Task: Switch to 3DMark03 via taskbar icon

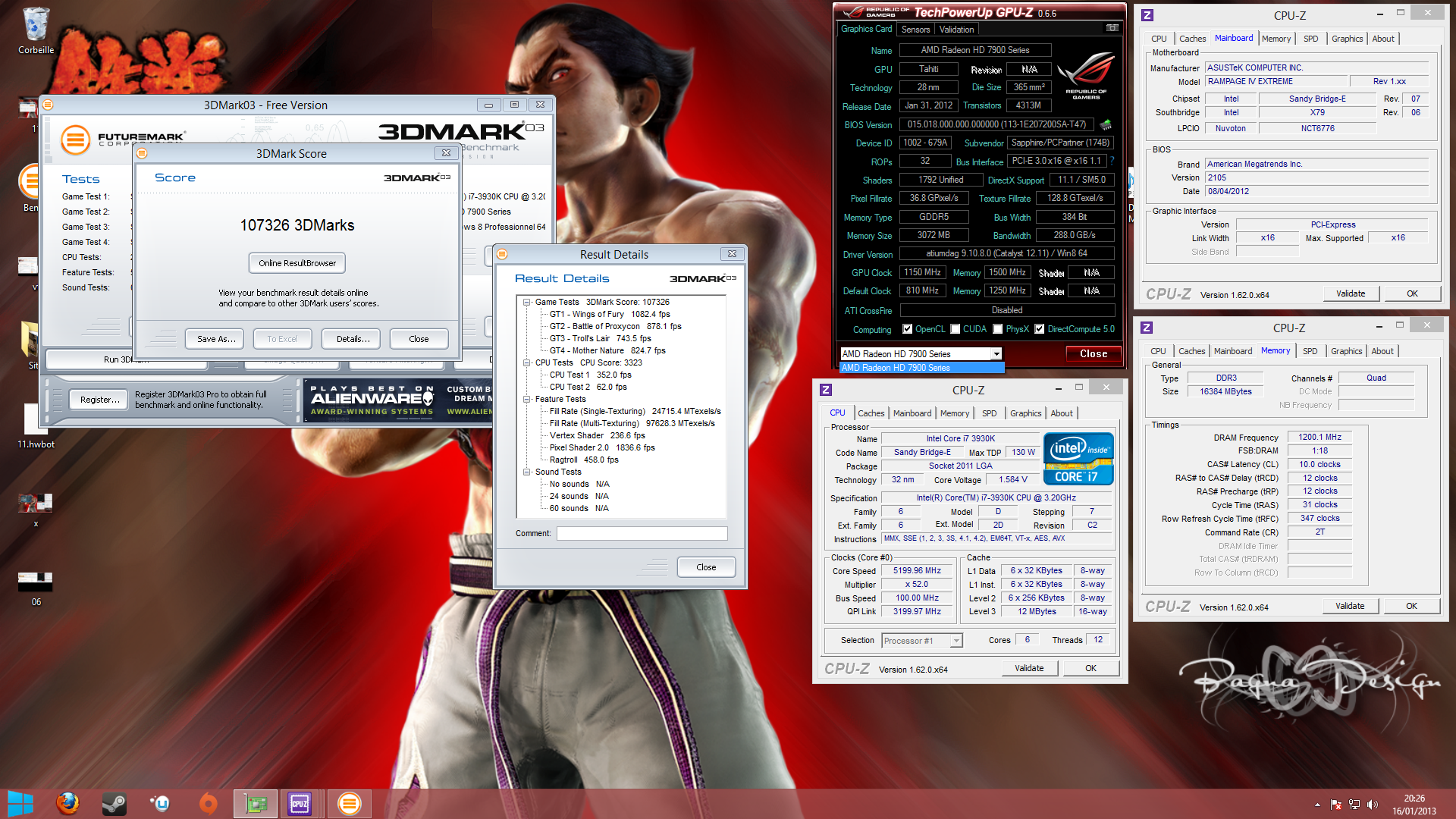Action: (x=349, y=804)
